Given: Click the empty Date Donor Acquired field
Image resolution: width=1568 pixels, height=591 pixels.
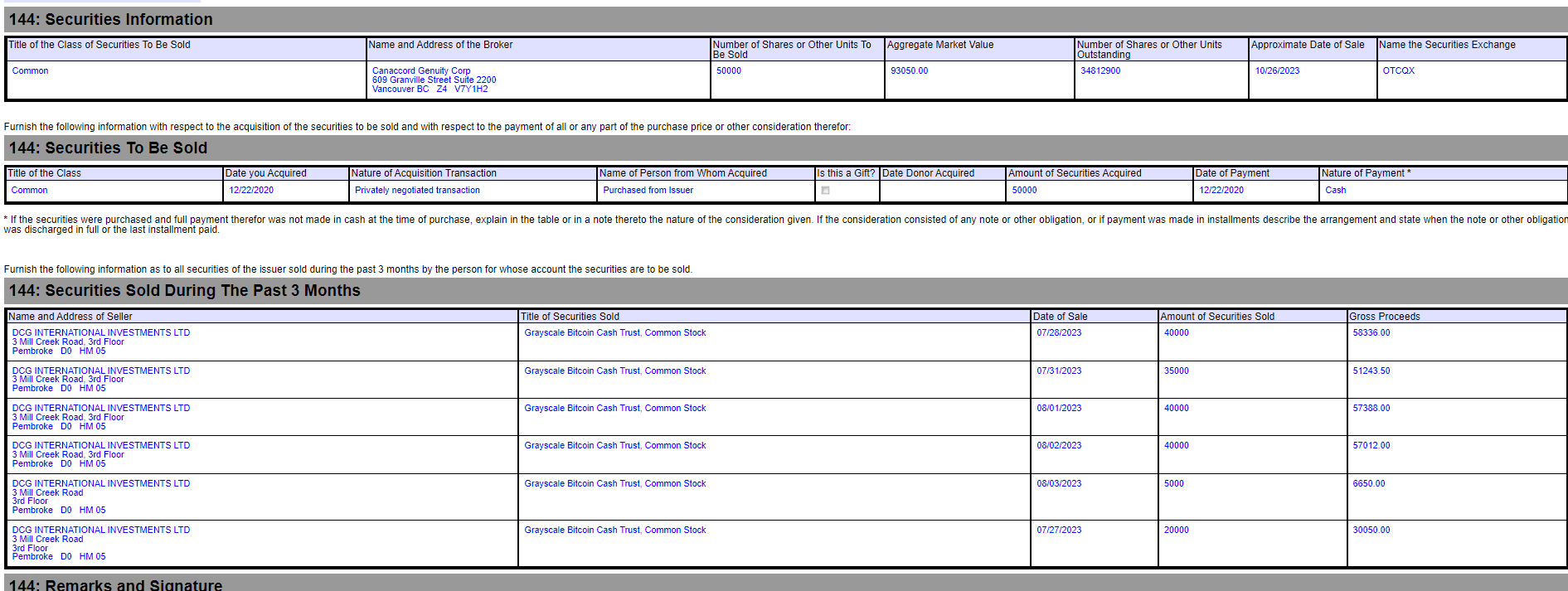Looking at the screenshot, I should [x=942, y=191].
